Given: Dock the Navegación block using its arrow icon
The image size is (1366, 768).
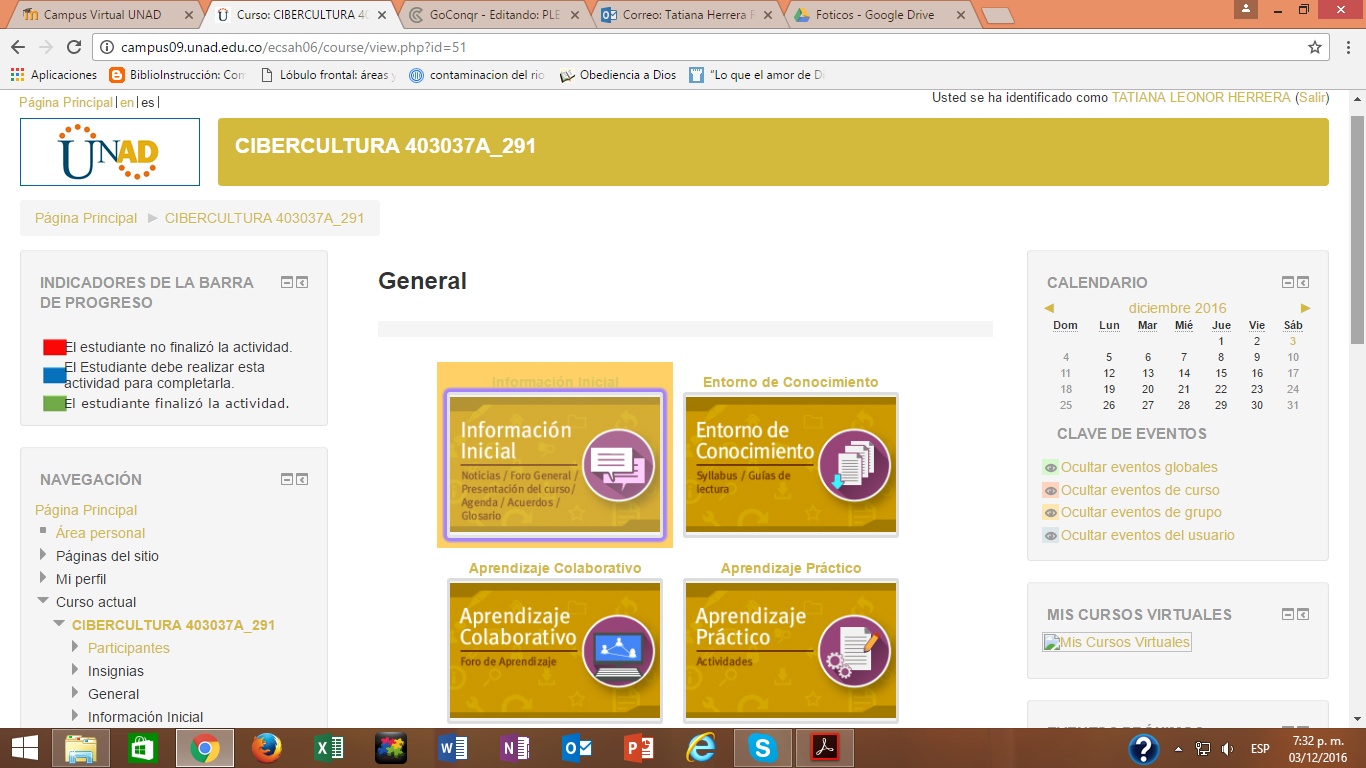Looking at the screenshot, I should tap(302, 480).
